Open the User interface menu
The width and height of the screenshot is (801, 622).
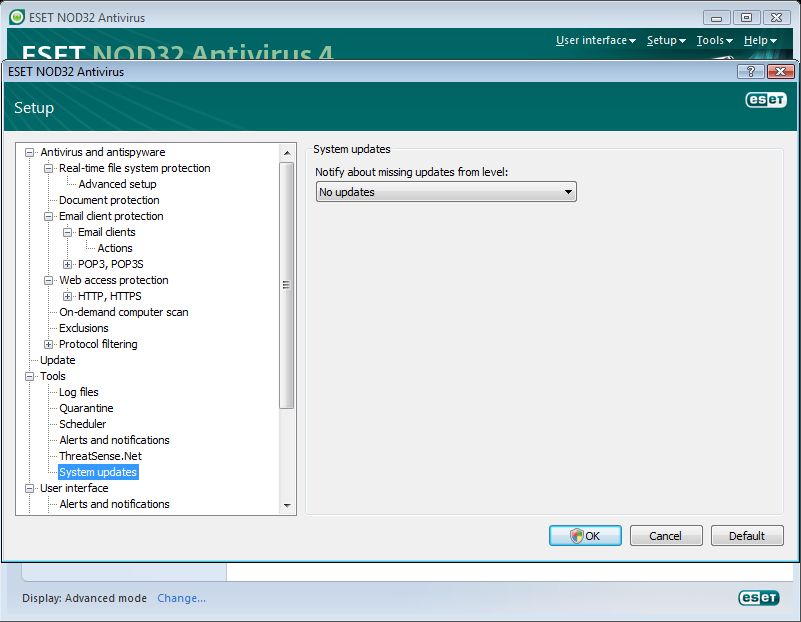596,40
